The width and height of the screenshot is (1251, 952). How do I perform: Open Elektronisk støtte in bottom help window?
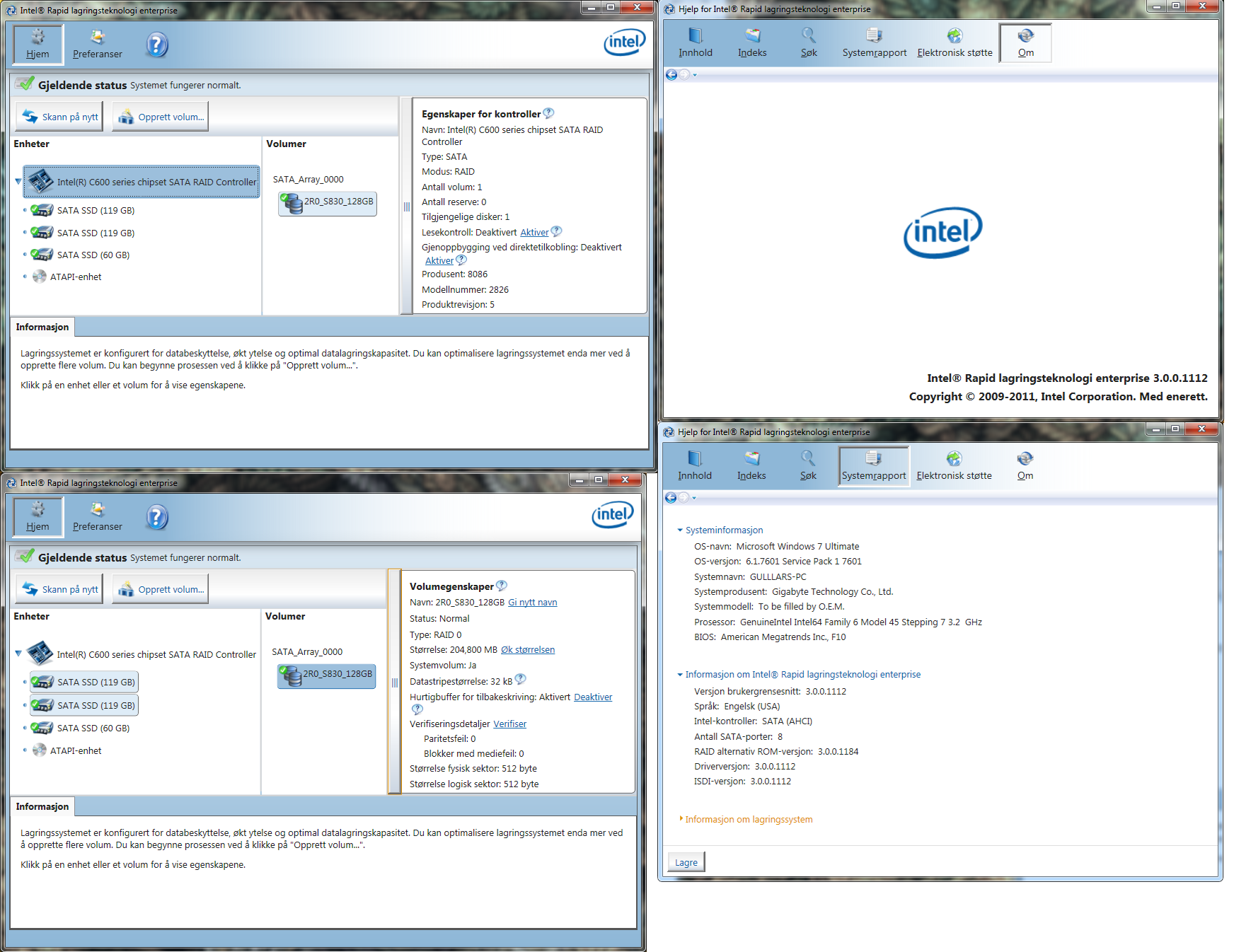point(954,466)
